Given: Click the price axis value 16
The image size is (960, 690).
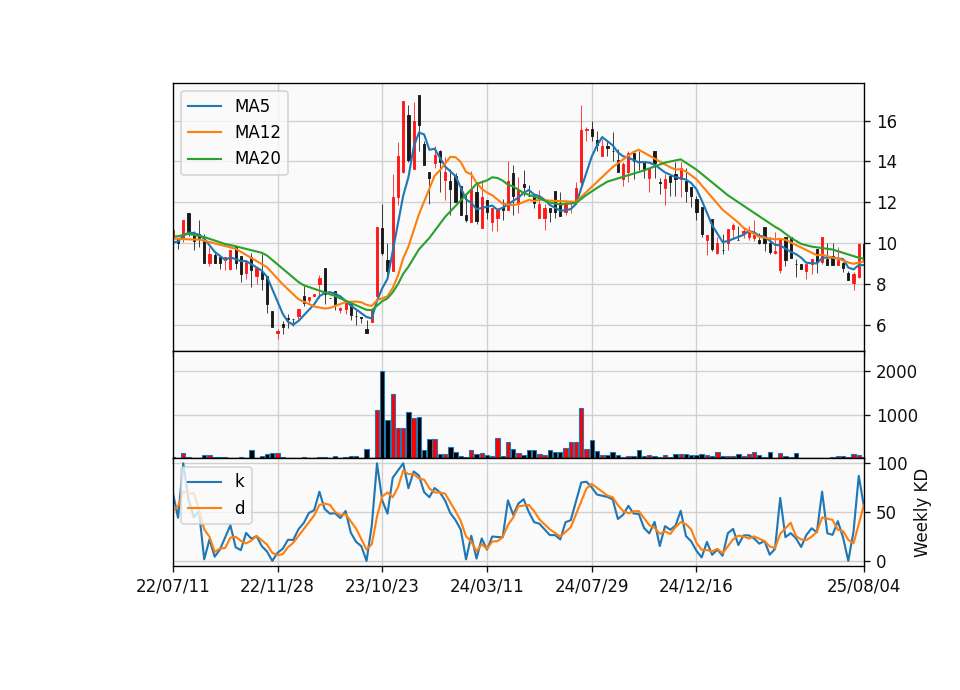Looking at the screenshot, I should pos(886,122).
